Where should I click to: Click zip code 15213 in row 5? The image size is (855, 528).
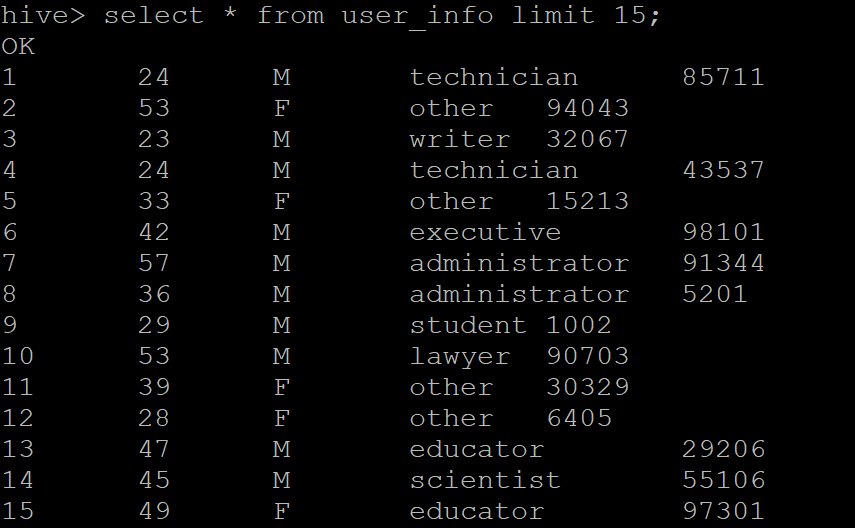(x=587, y=201)
